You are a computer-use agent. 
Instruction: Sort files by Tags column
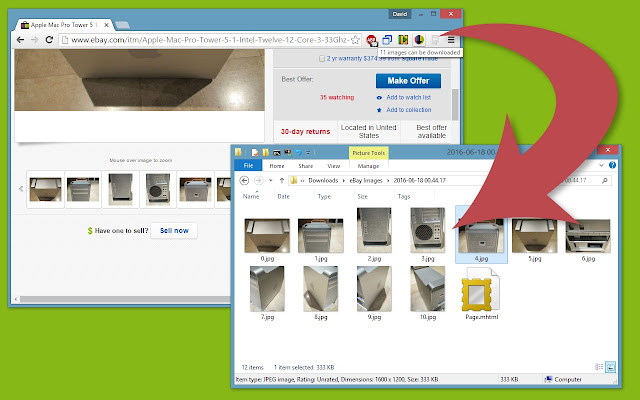[x=404, y=196]
